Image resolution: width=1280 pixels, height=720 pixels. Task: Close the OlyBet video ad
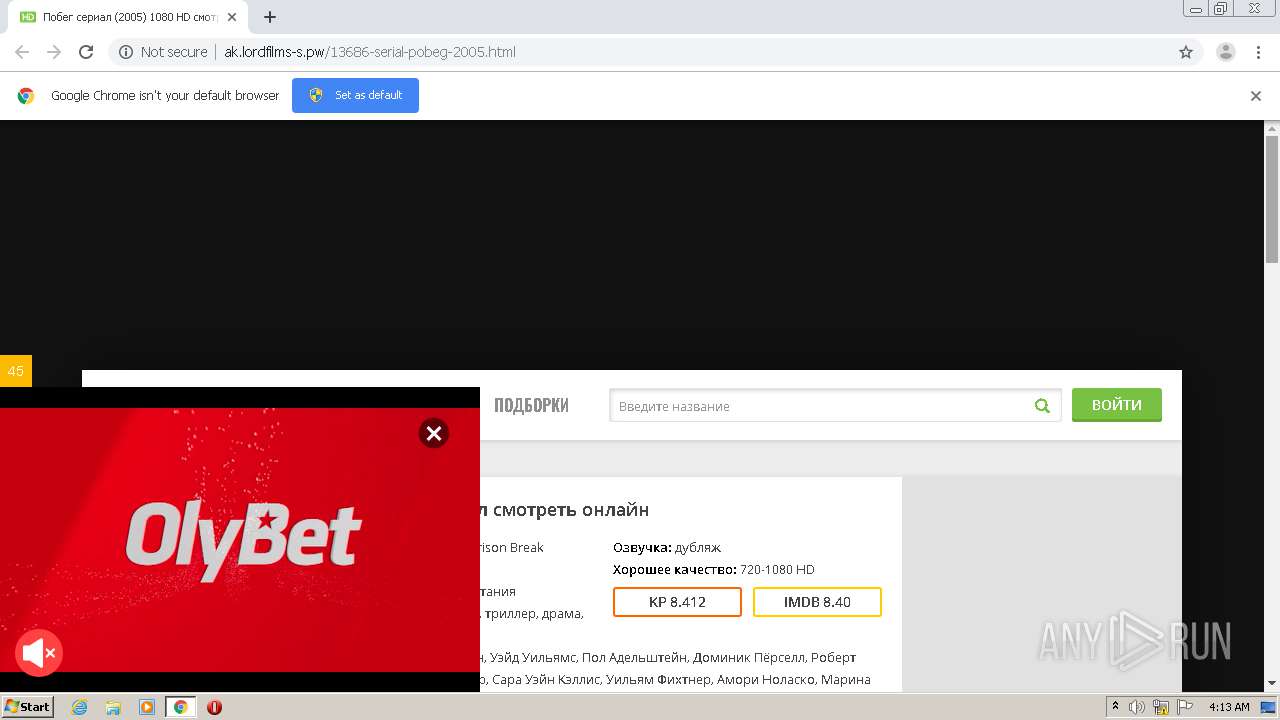pyautogui.click(x=433, y=433)
